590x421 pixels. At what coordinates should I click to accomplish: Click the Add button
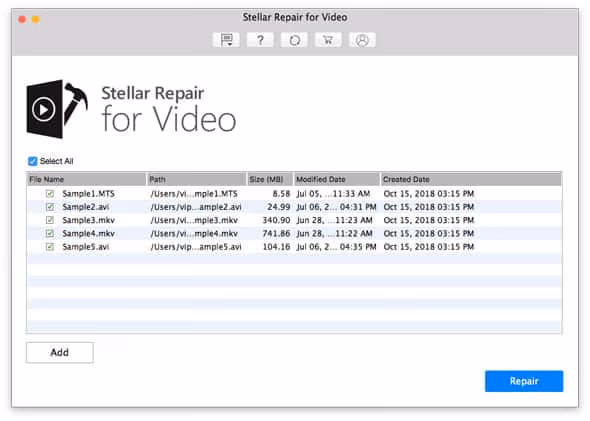tap(60, 353)
